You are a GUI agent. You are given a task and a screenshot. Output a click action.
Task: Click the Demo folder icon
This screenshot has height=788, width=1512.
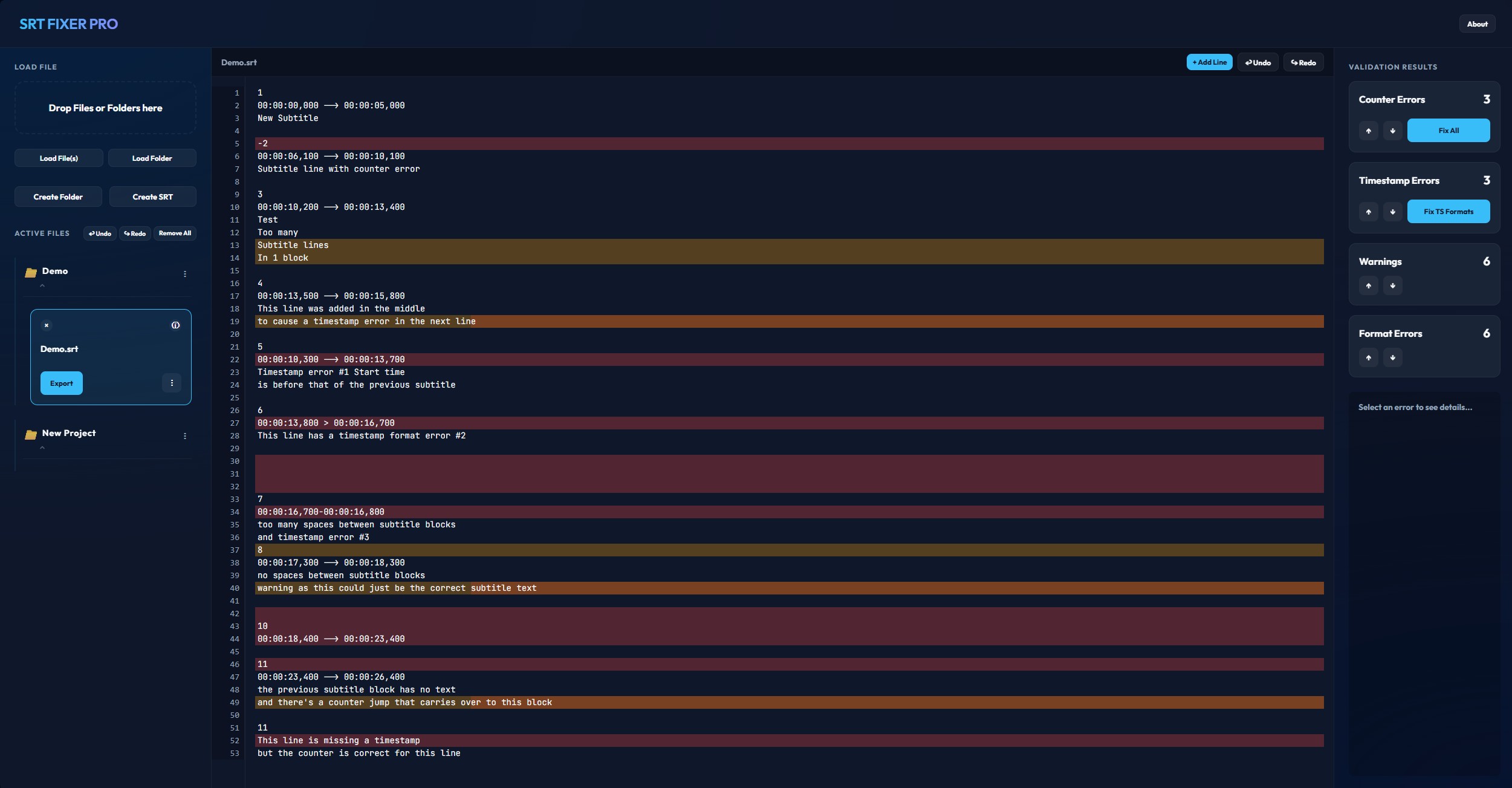coord(31,273)
